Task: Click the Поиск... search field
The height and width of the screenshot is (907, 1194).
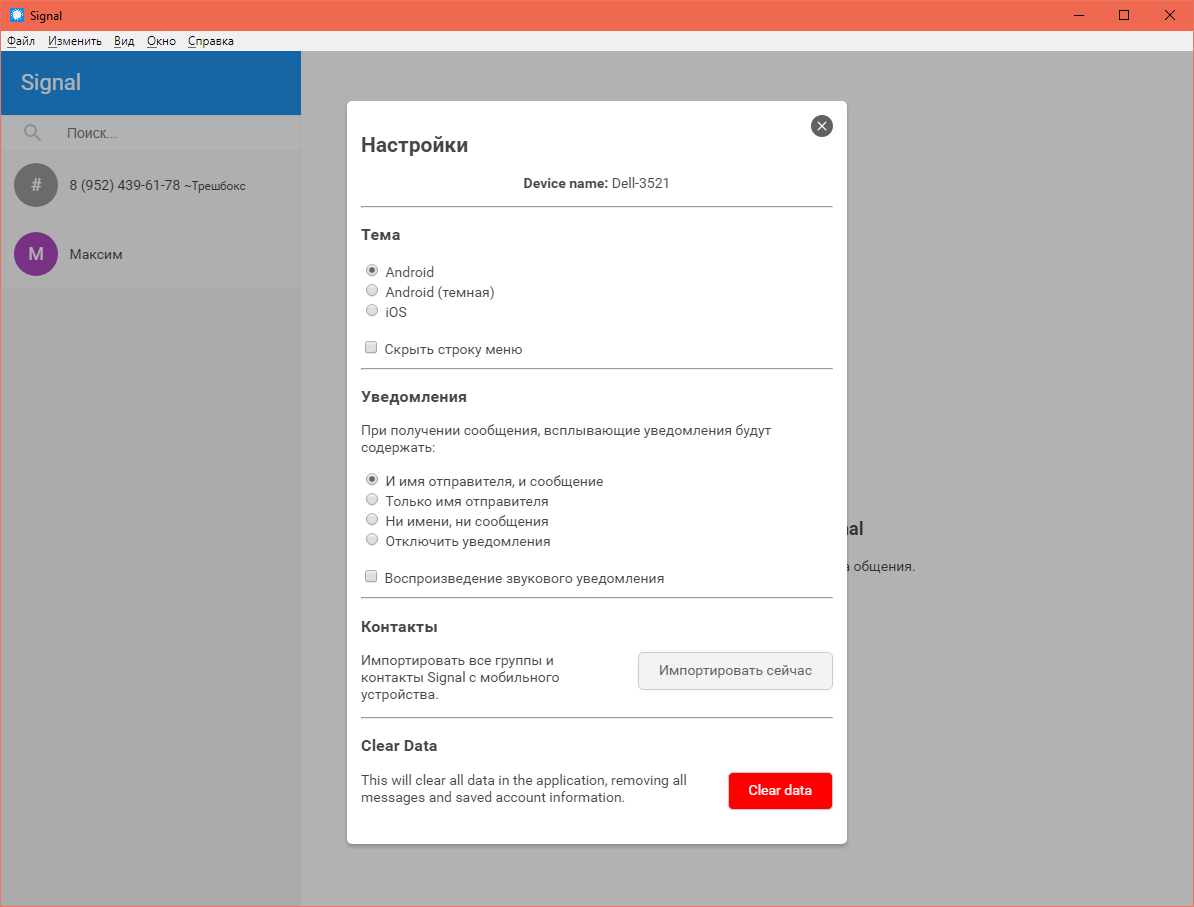Action: point(151,133)
